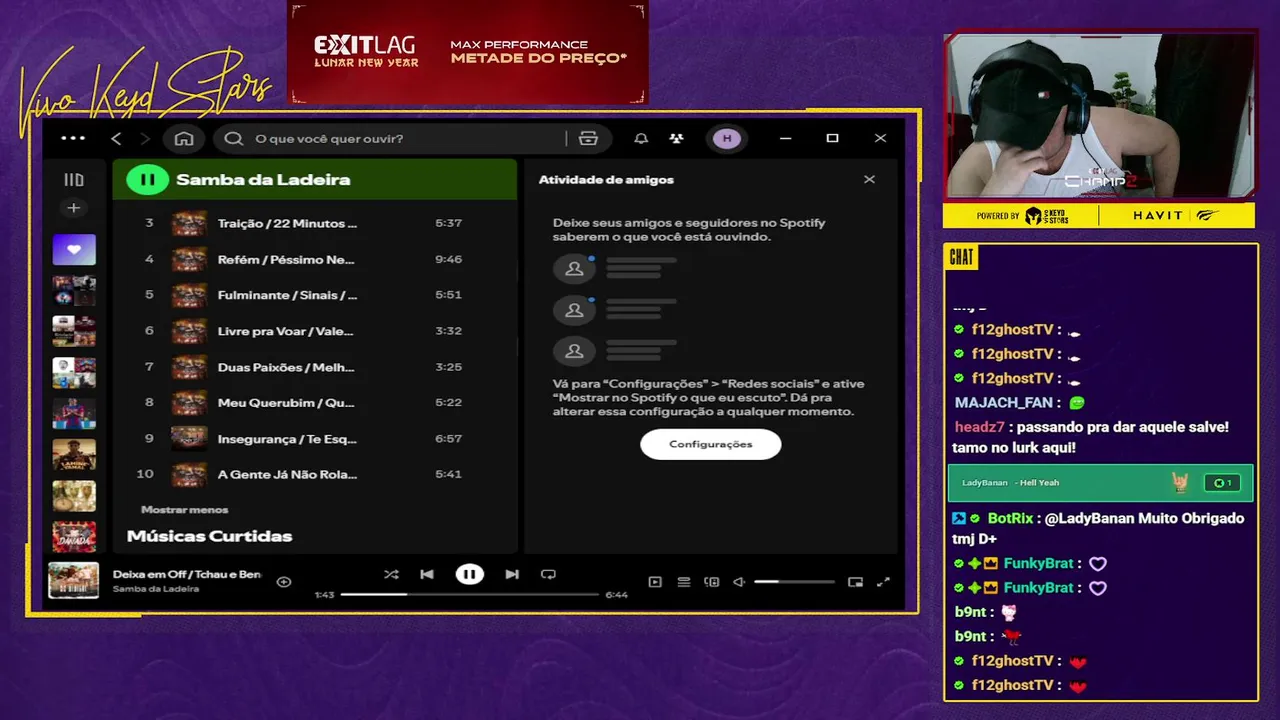Open Connect to a device

coord(712,581)
